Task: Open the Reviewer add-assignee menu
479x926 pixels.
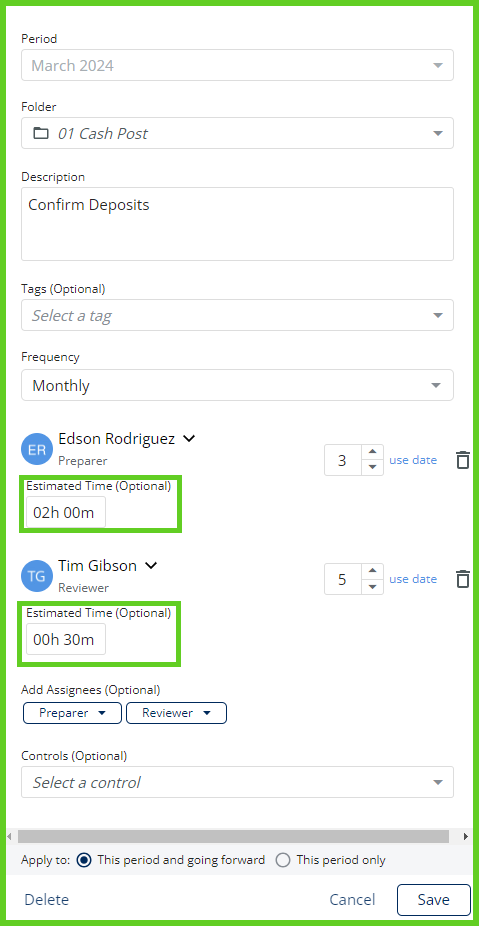Action: pos(177,713)
